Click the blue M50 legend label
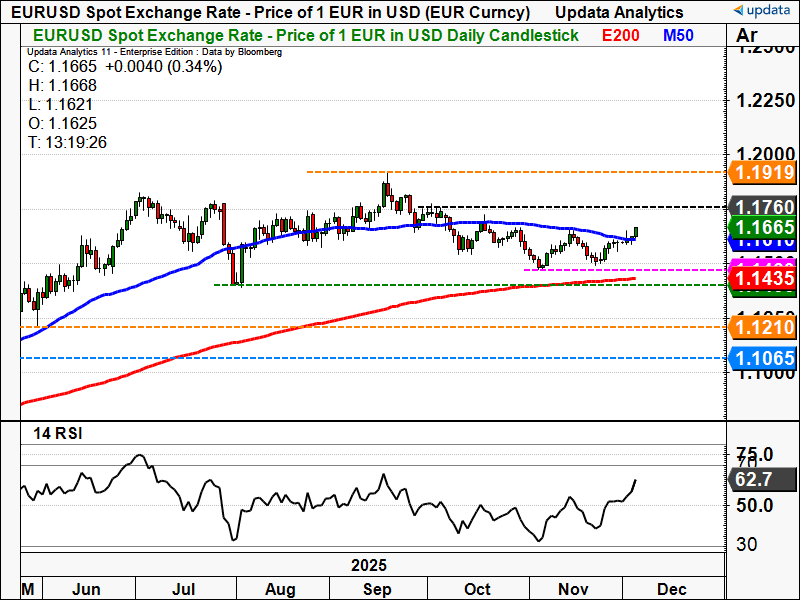The height and width of the screenshot is (600, 800). 681,35
